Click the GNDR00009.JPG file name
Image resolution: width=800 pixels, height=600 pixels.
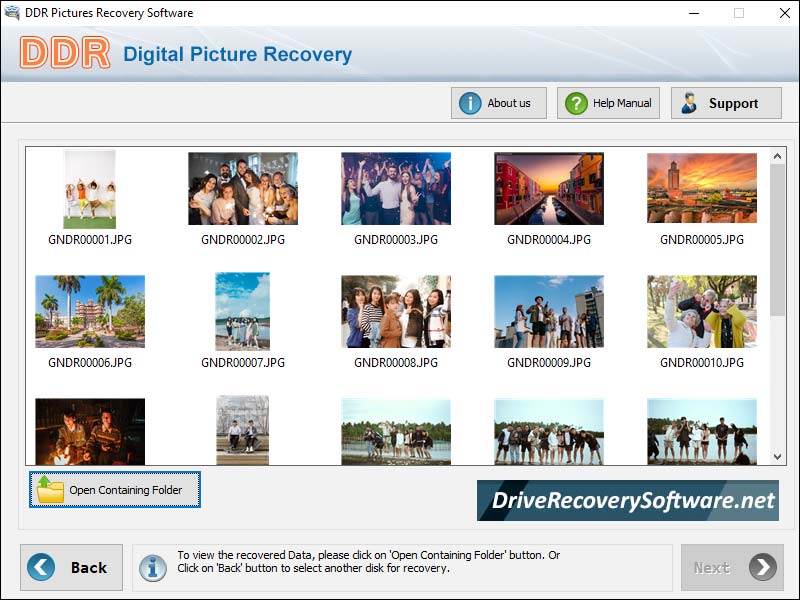[x=549, y=363]
